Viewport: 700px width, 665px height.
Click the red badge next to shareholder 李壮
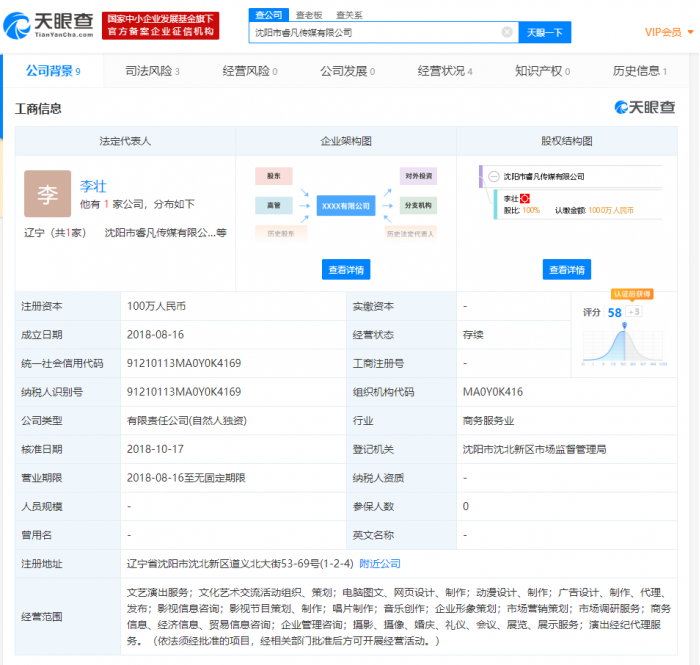coord(524,198)
